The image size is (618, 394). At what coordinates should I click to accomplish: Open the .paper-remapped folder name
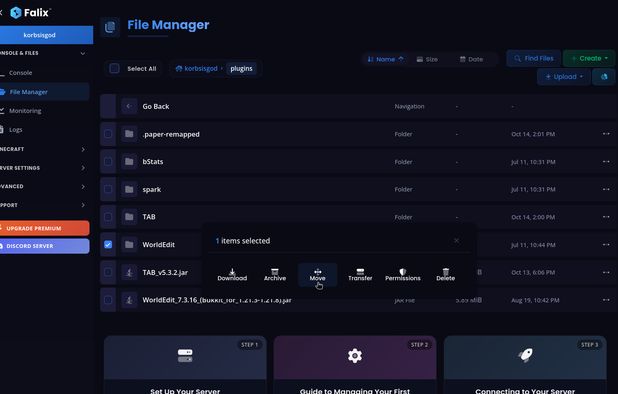coord(171,134)
